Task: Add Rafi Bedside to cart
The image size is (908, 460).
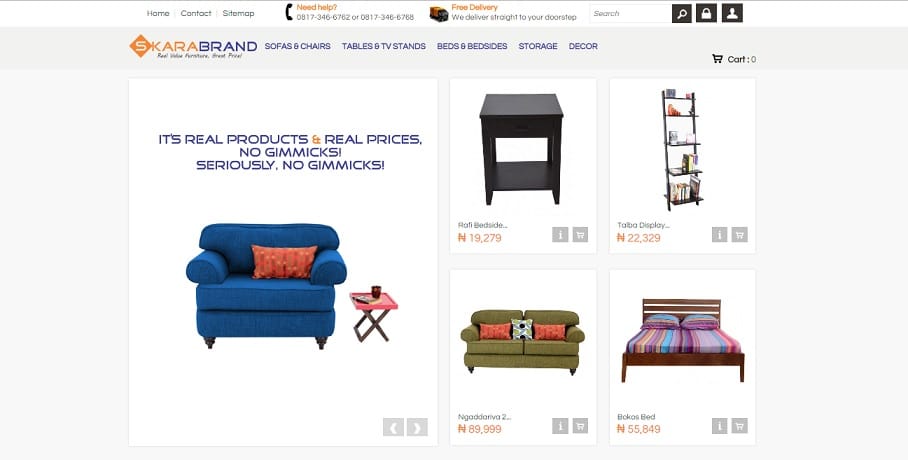Action: pos(580,235)
